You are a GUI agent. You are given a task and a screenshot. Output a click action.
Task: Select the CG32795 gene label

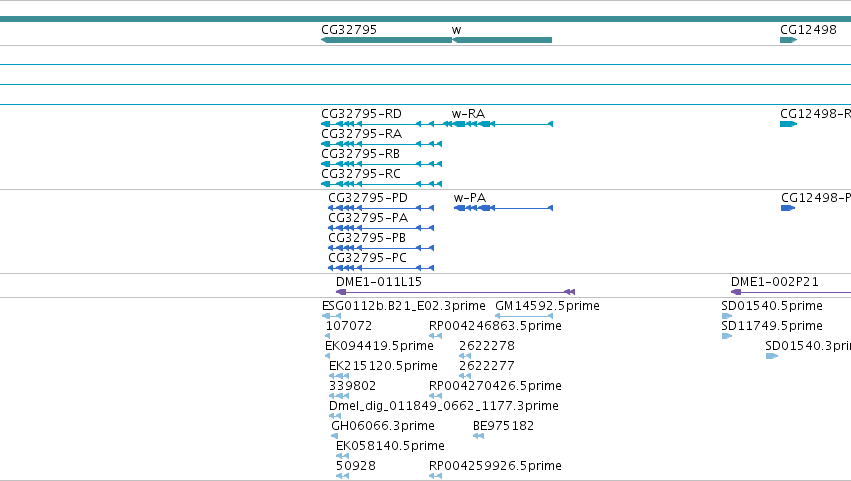coord(349,30)
